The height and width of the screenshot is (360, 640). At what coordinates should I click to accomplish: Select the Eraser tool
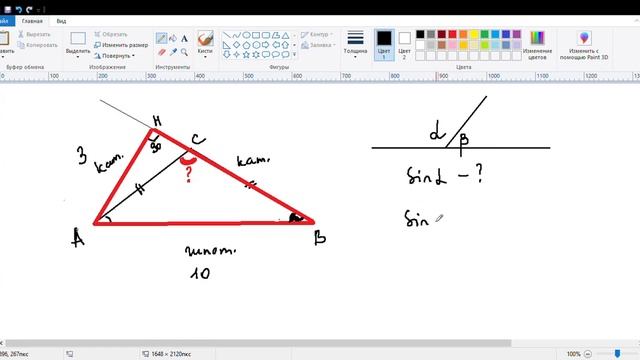(161, 52)
